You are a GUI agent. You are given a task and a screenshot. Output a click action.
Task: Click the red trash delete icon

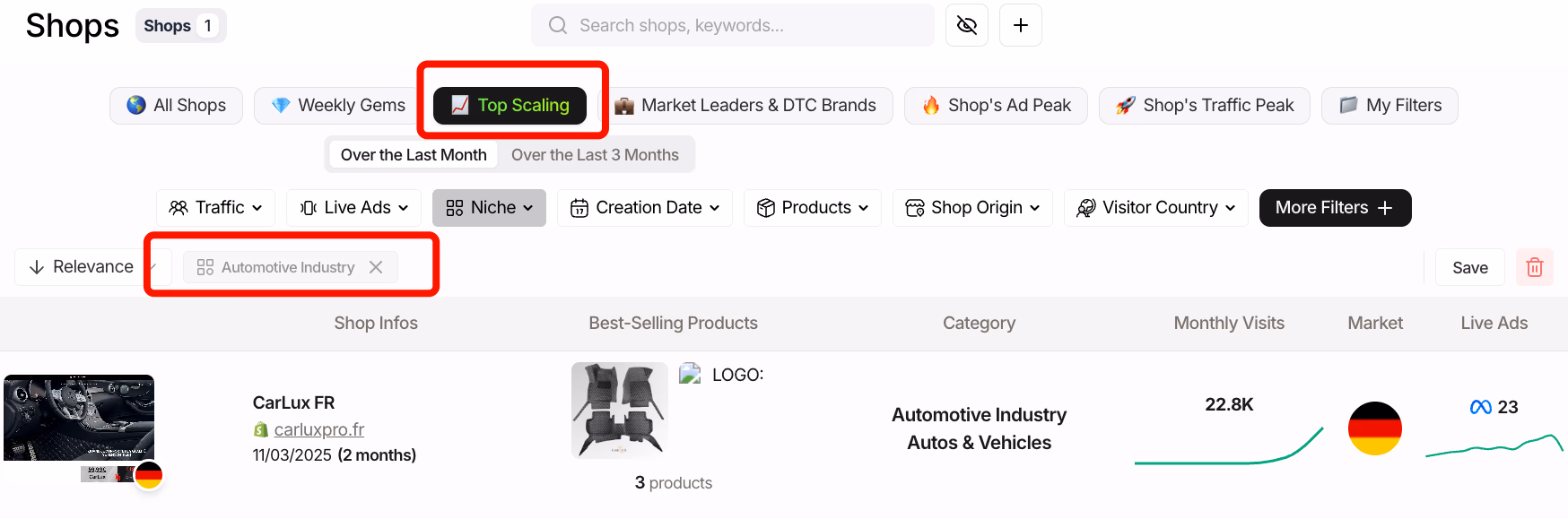point(1535,266)
